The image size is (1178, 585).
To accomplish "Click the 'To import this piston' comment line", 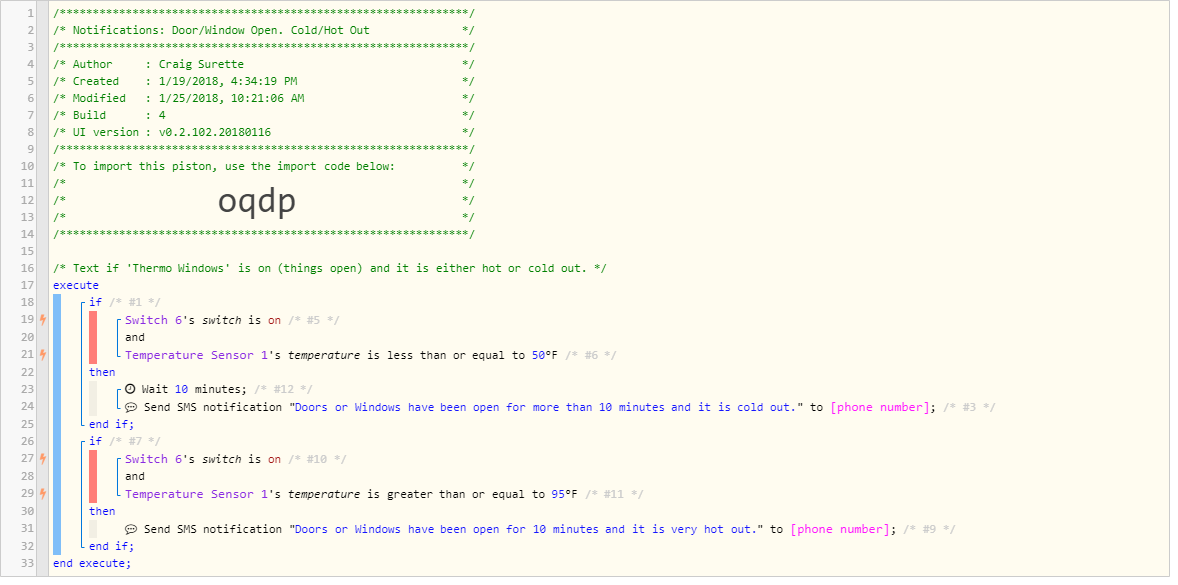I will (264, 166).
